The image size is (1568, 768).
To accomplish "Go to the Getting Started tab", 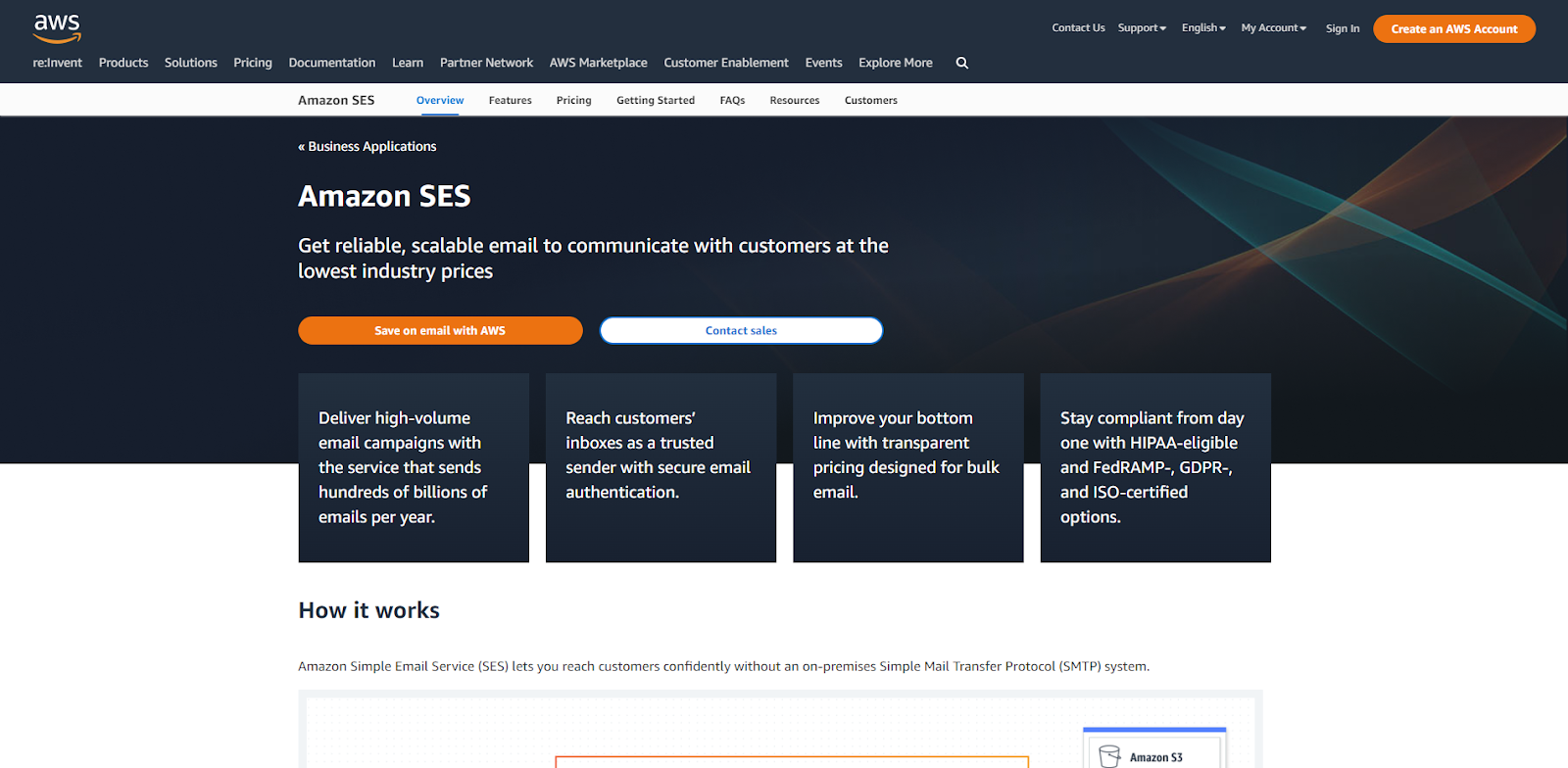I will pos(656,100).
